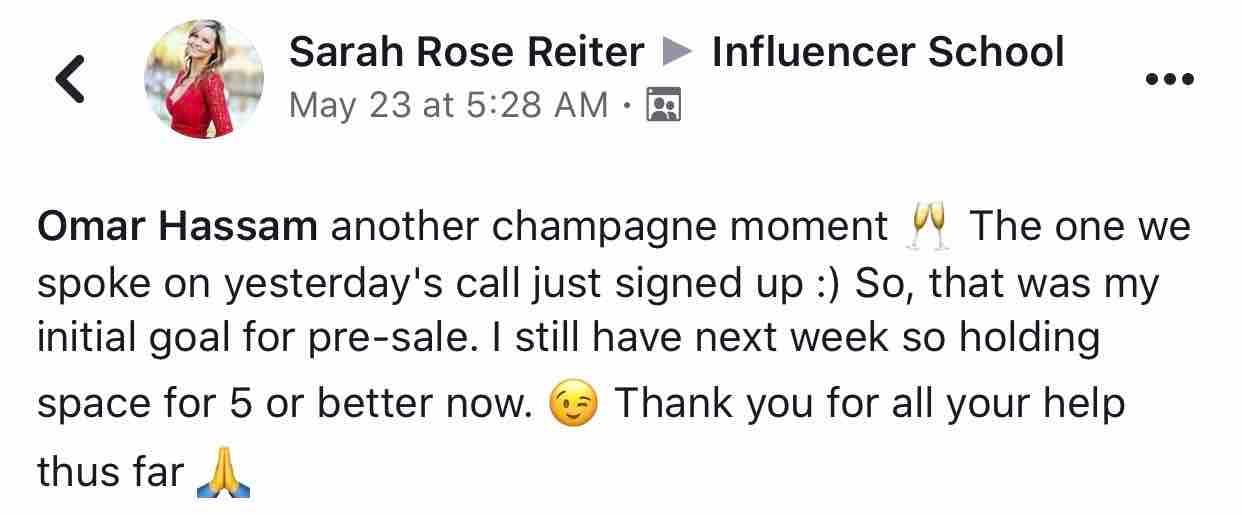Click the "Thank you for all your help" sentence
1242x515 pixels.
coord(869,406)
